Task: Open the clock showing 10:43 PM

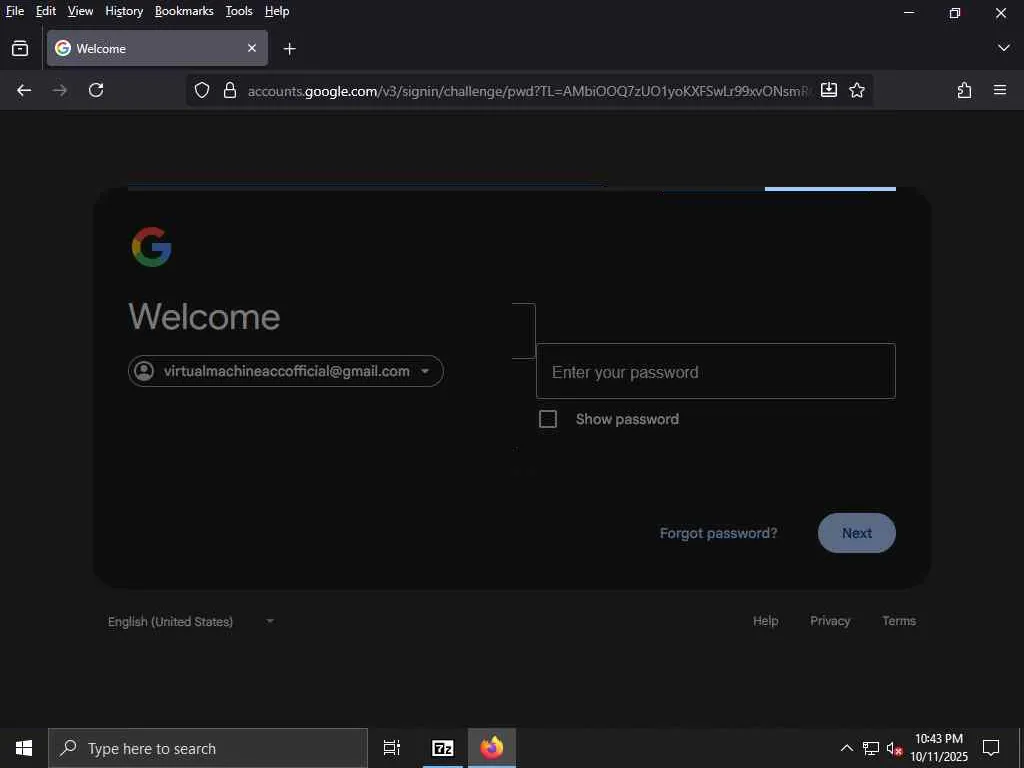Action: coord(939,748)
